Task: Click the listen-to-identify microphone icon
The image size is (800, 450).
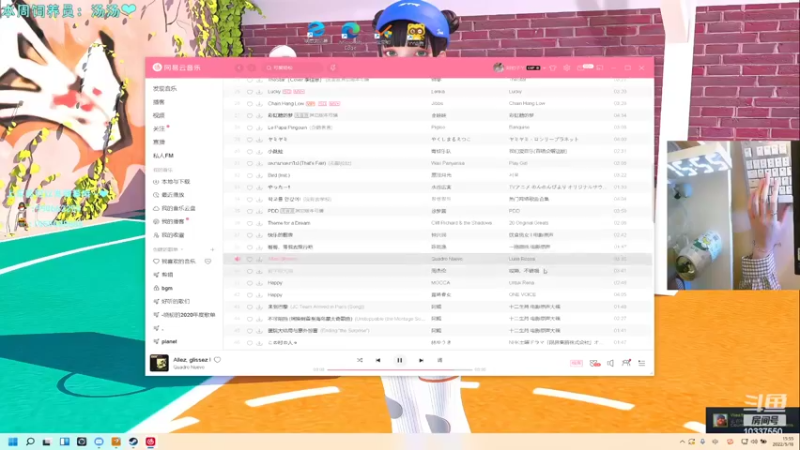Action: (333, 68)
